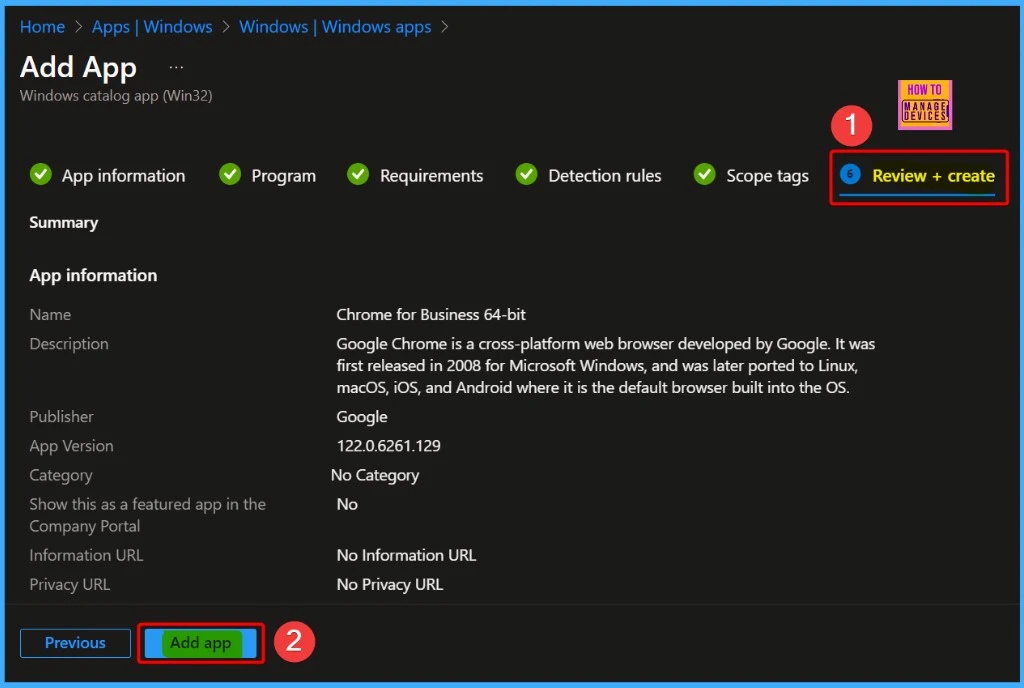
Task: Go to Apps | Windows breadcrumb
Action: 152,27
